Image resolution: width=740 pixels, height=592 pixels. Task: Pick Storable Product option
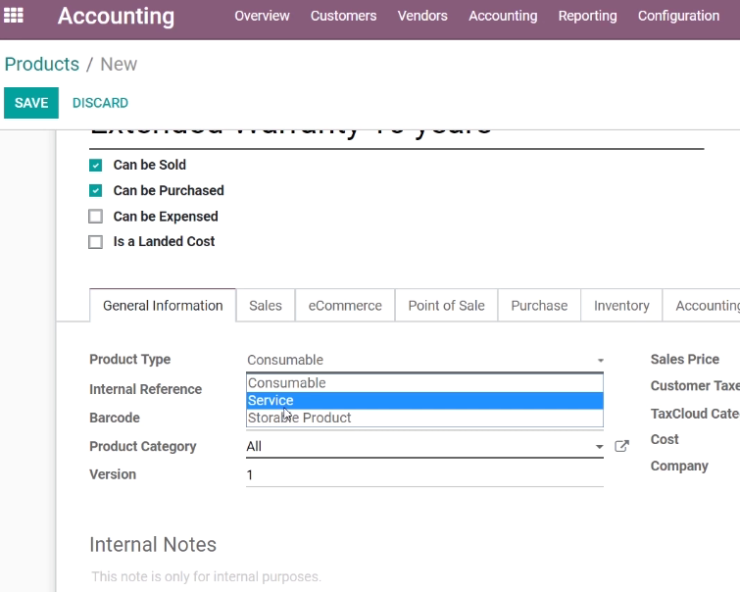(425, 418)
